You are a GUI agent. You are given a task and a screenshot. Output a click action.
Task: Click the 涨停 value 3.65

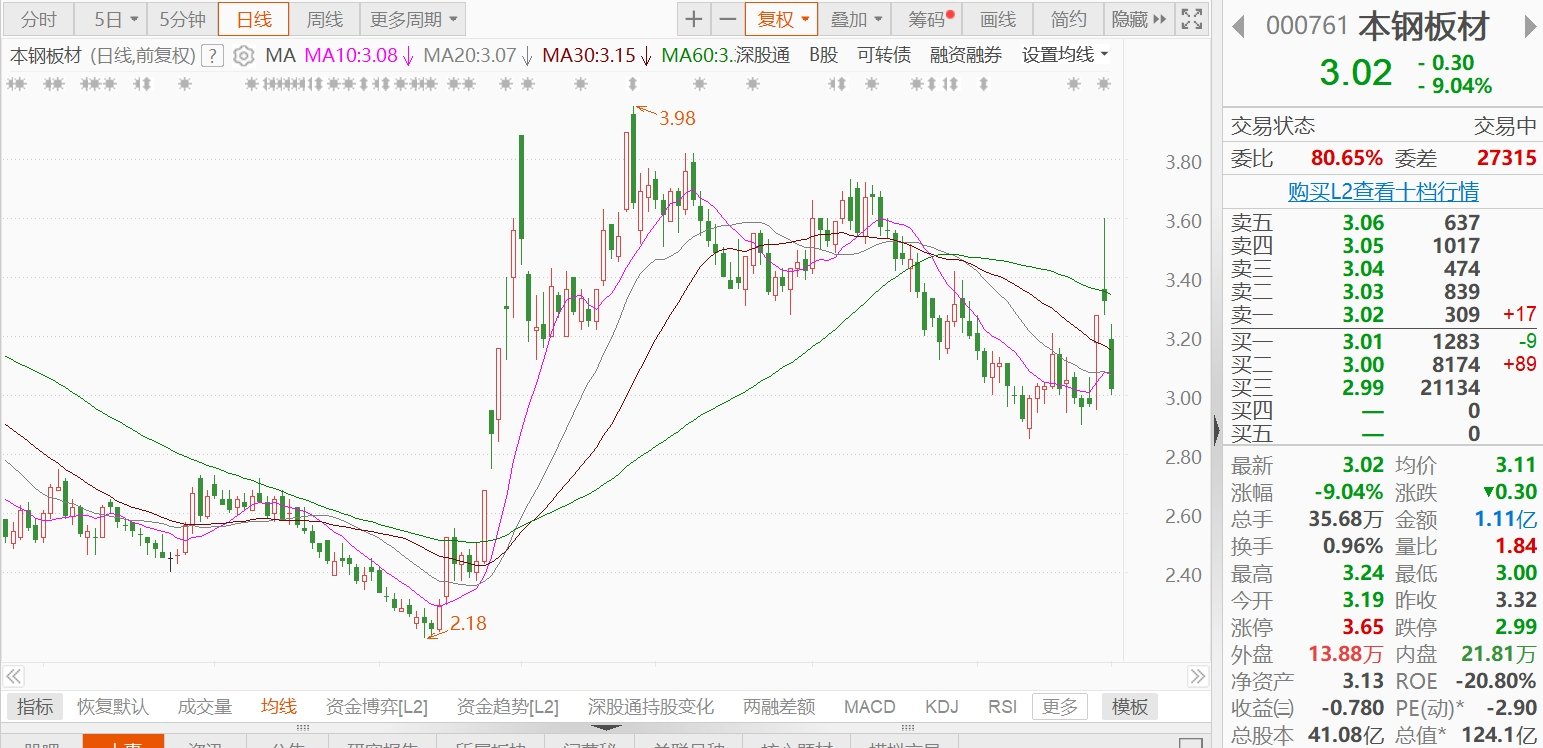pyautogui.click(x=1364, y=628)
